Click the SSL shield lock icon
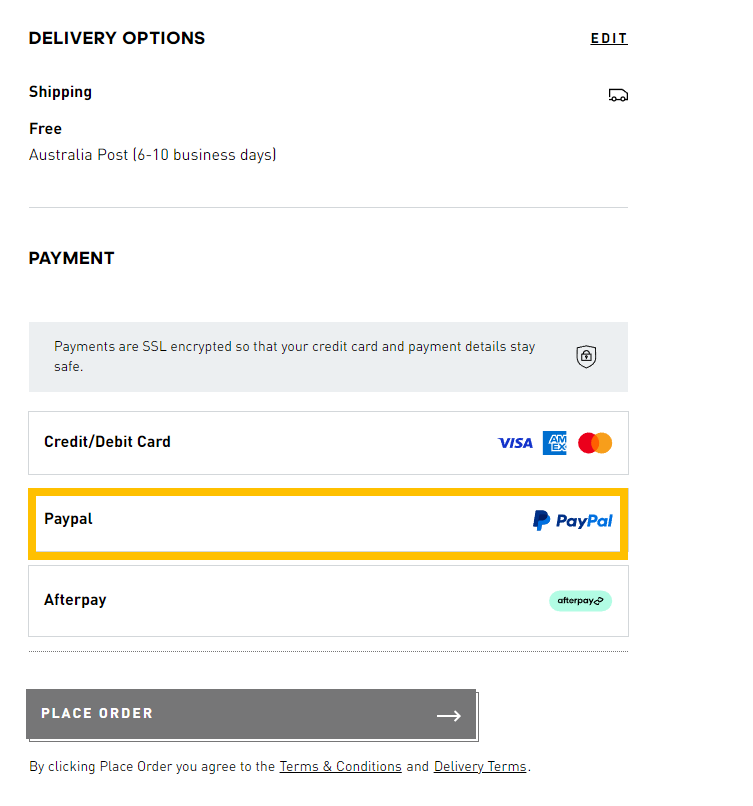Image resolution: width=753 pixels, height=806 pixels. pyautogui.click(x=587, y=356)
